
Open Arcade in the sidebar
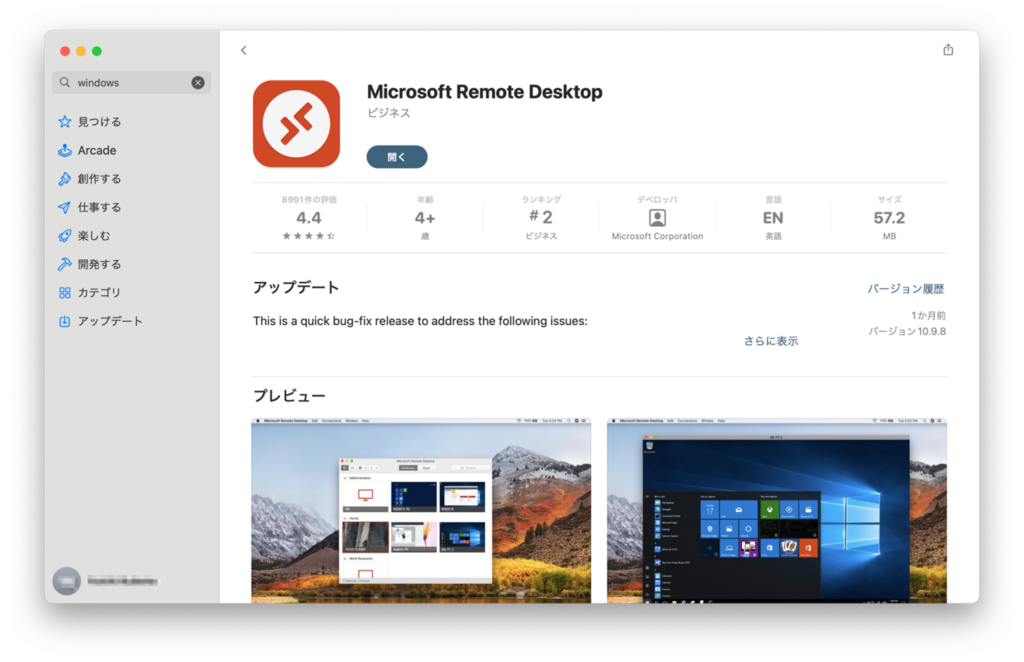96,150
